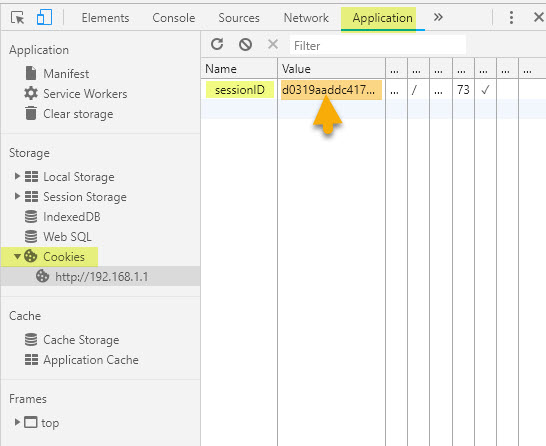546x446 pixels.
Task: Click the cookie size cell 73
Action: (463, 90)
